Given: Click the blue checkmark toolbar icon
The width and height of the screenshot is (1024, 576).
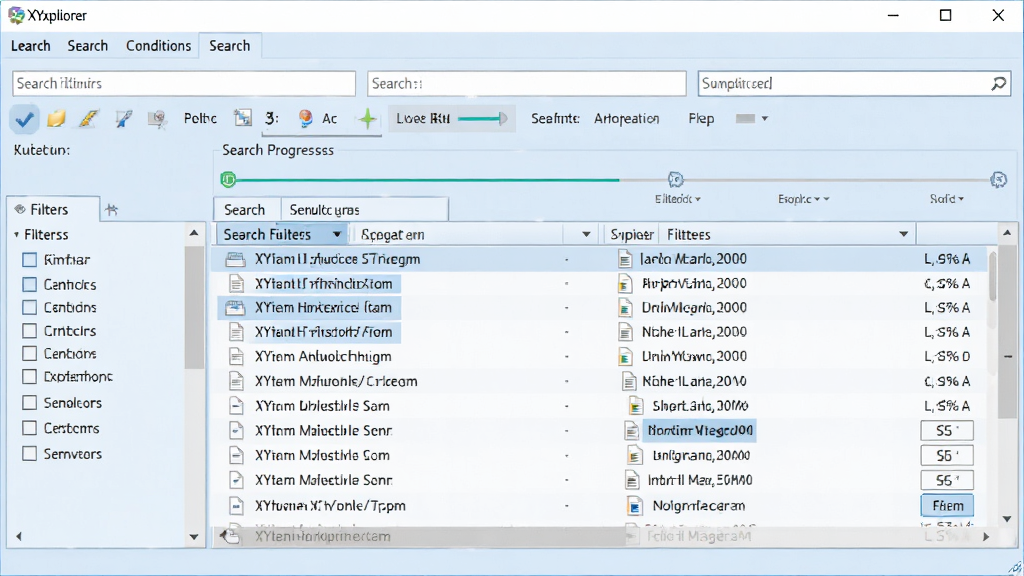Looking at the screenshot, I should 24,119.
